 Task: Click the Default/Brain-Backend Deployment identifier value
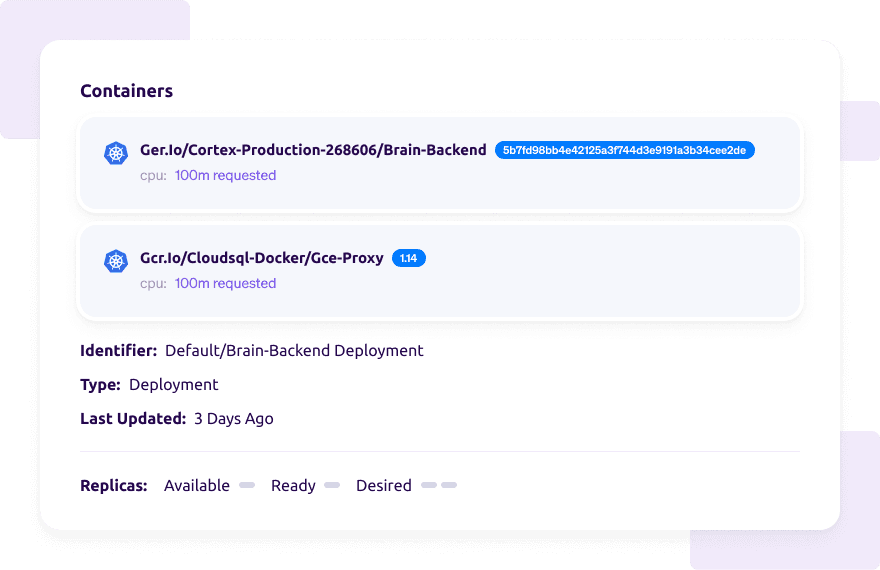294,351
